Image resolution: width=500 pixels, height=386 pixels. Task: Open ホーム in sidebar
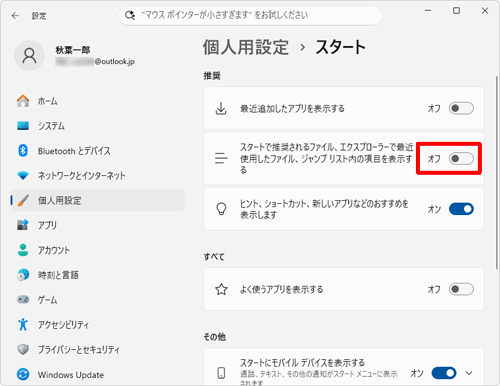pyautogui.click(x=97, y=101)
